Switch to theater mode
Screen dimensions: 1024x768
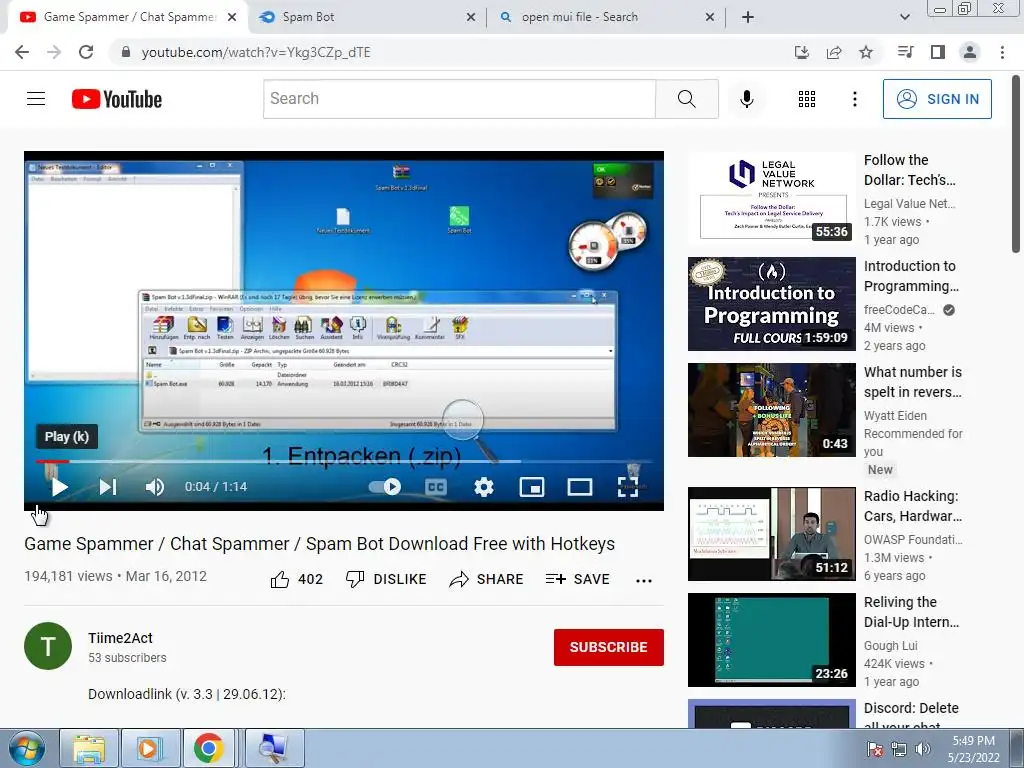pos(579,487)
